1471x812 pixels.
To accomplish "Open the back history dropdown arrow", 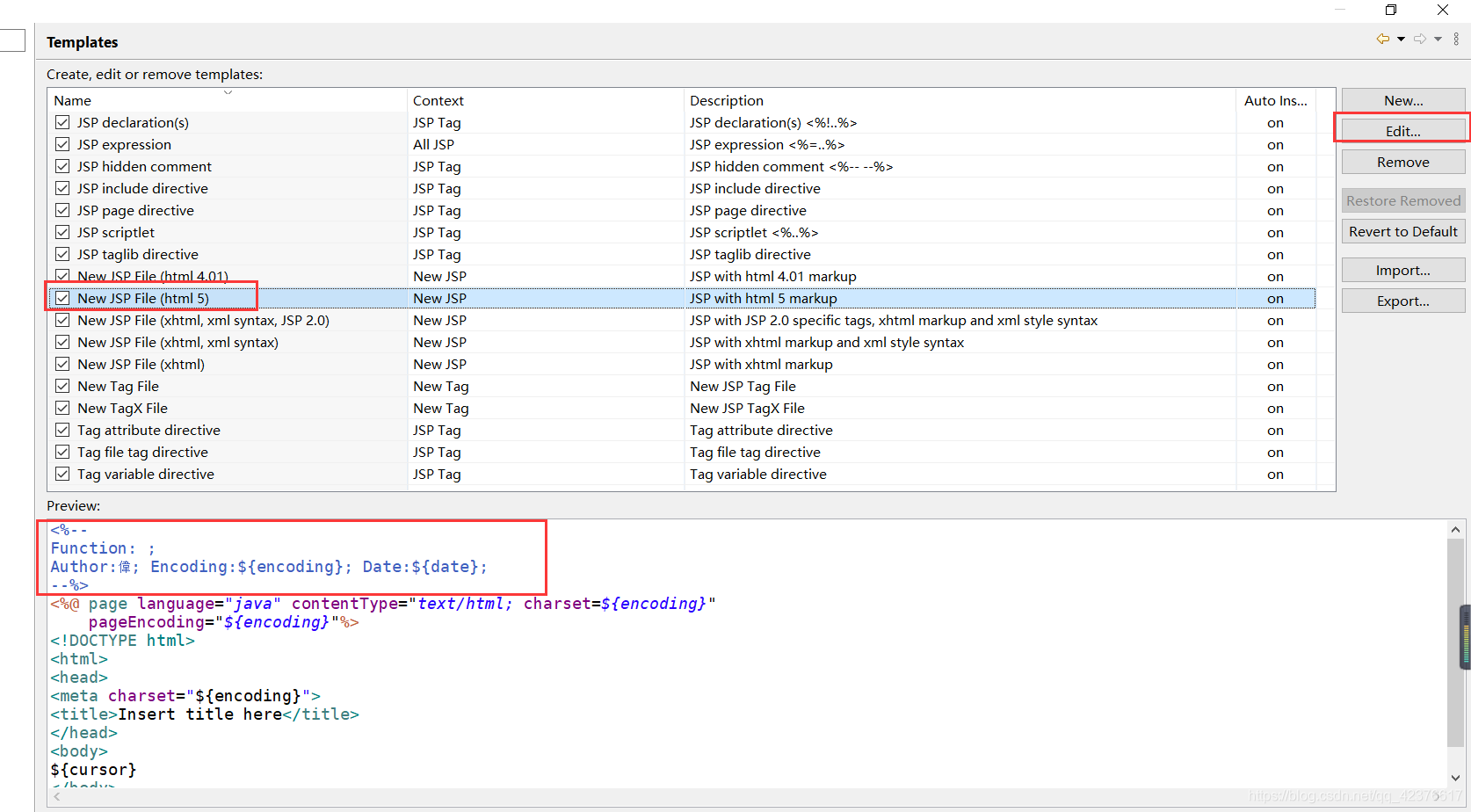I will [x=1401, y=39].
